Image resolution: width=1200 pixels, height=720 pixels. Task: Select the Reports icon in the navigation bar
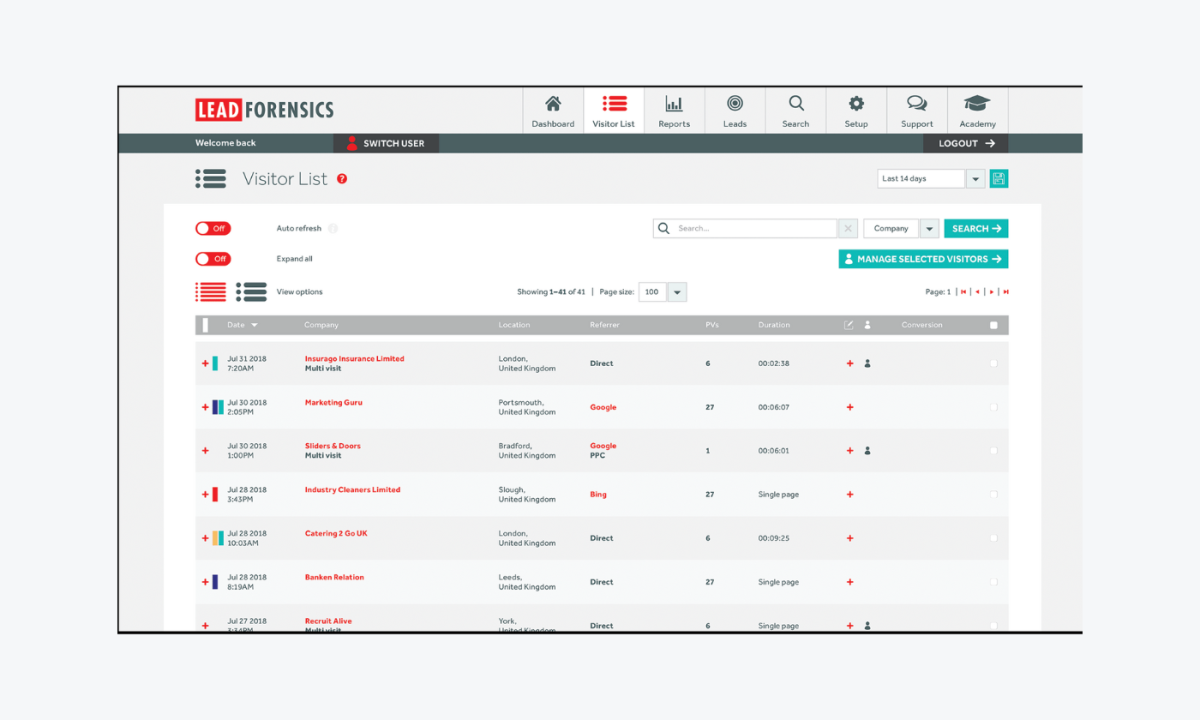[x=674, y=110]
